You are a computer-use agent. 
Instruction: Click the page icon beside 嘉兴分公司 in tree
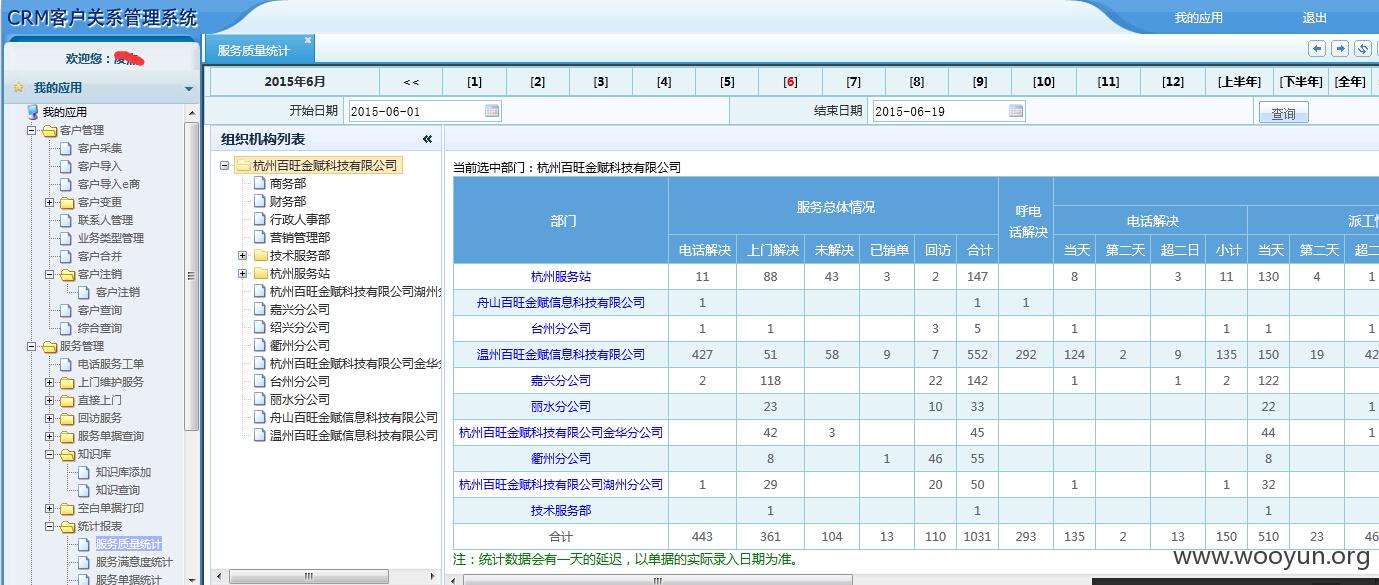tap(260, 310)
